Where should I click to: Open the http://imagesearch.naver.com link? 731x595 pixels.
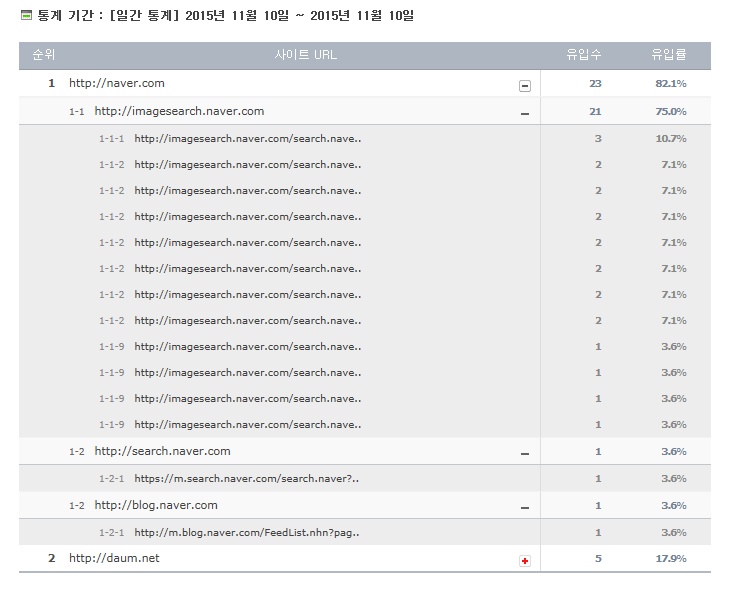point(179,111)
